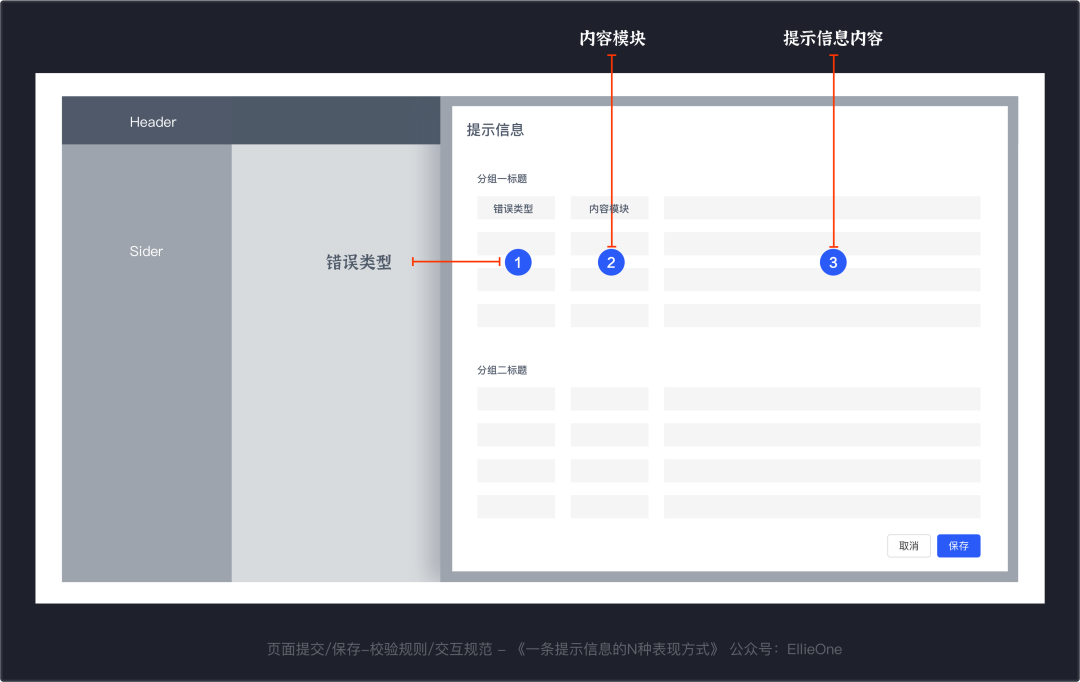Click the blue circle marker numbered 1
This screenshot has width=1080, height=682.
(517, 262)
